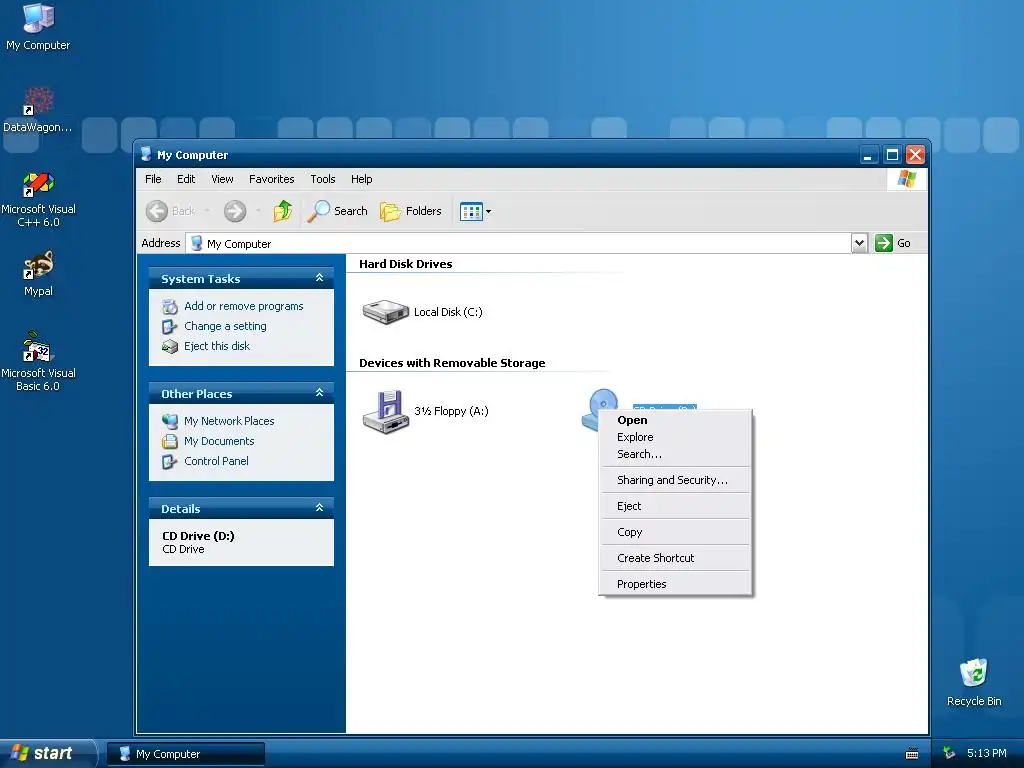Open the Address bar dropdown arrow

tap(859, 243)
